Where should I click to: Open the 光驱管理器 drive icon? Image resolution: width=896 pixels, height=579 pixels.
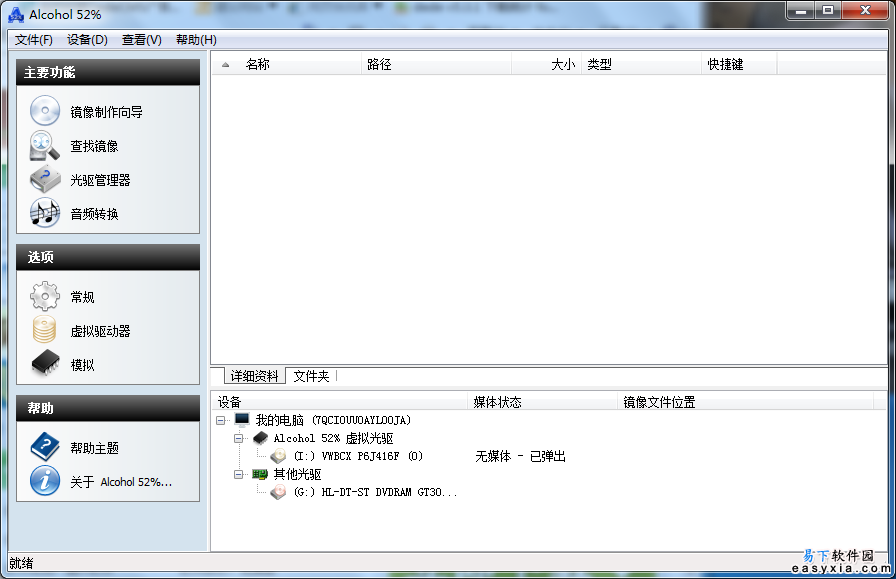(x=45, y=179)
